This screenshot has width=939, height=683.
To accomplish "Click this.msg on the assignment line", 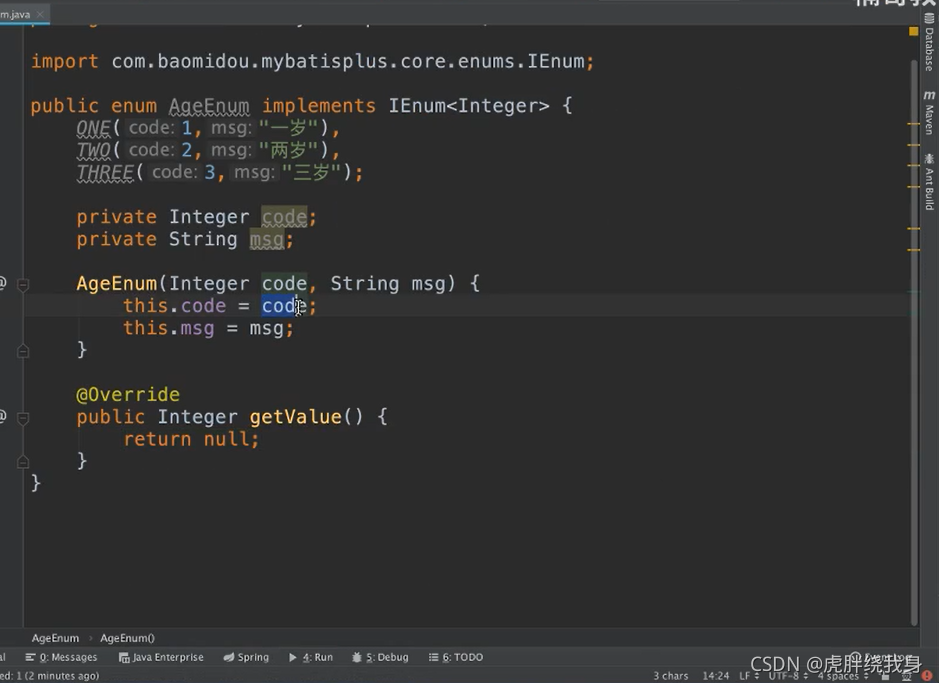I will click(168, 329).
